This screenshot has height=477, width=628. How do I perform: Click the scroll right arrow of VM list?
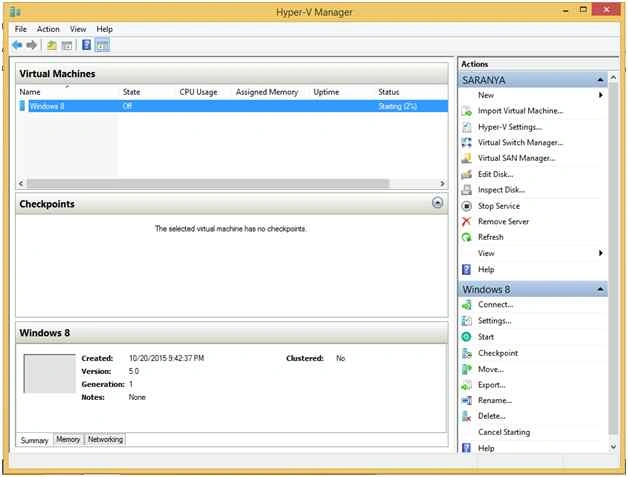click(x=442, y=183)
